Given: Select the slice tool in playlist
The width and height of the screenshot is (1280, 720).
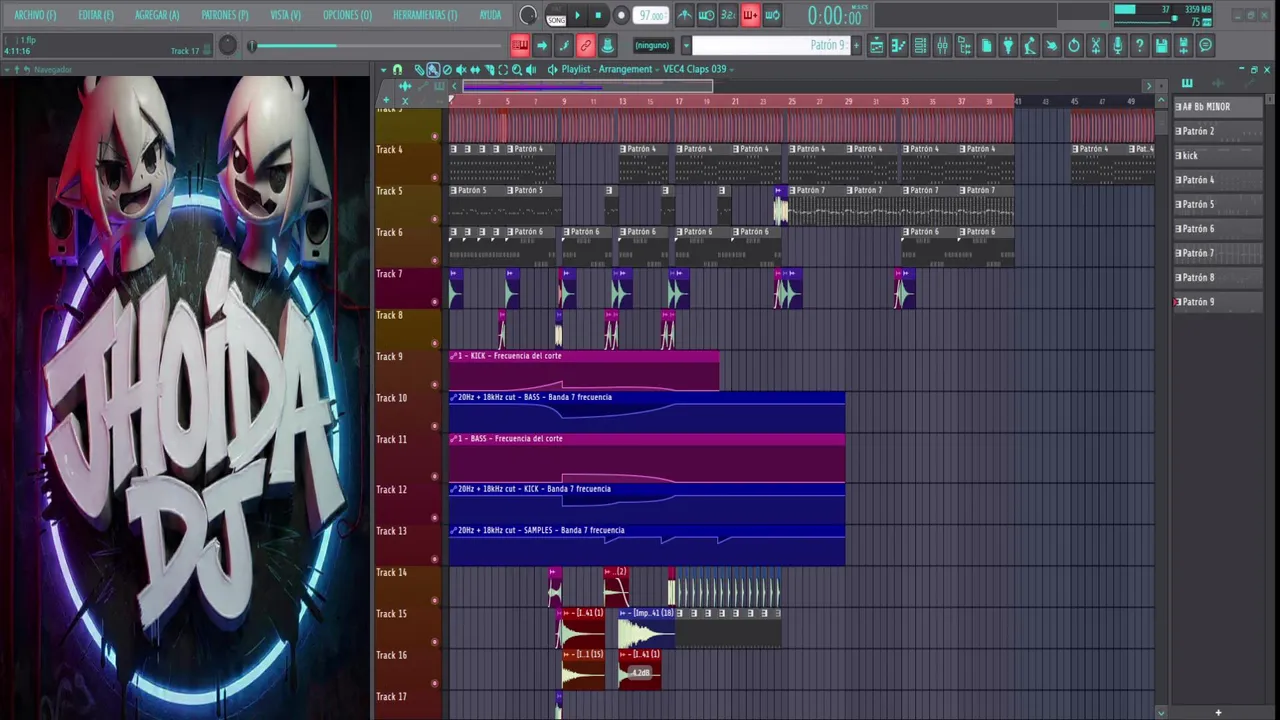Looking at the screenshot, I should [489, 70].
